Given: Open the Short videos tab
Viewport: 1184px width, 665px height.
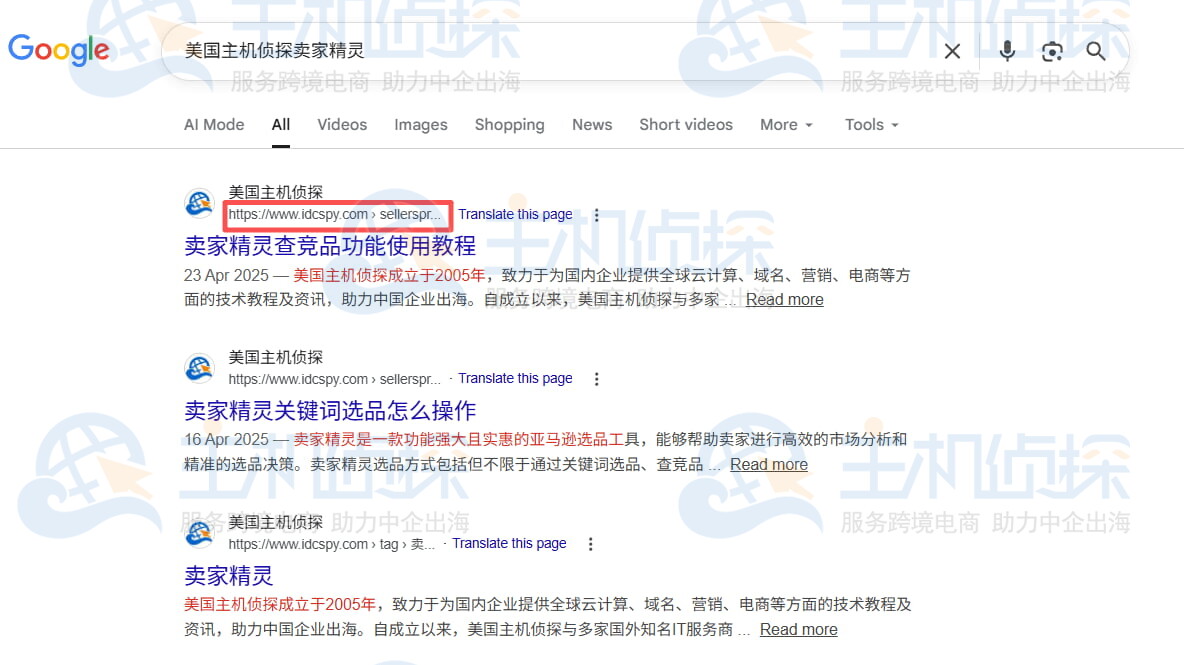Looking at the screenshot, I should pos(685,125).
